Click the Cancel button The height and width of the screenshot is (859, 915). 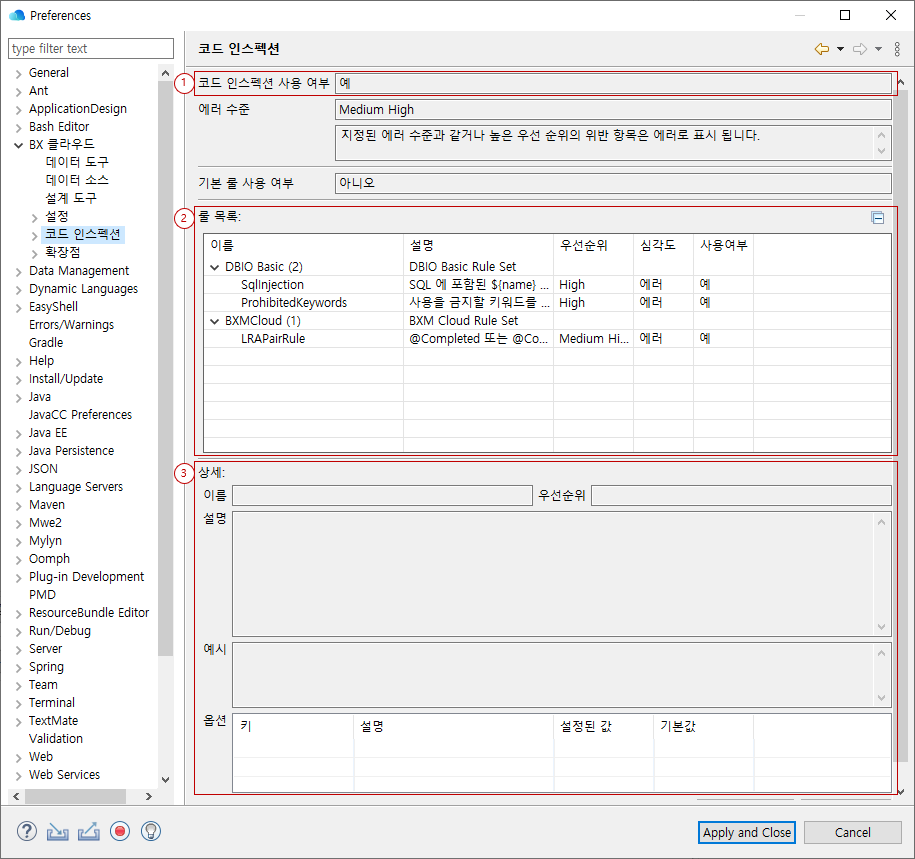[x=852, y=832]
